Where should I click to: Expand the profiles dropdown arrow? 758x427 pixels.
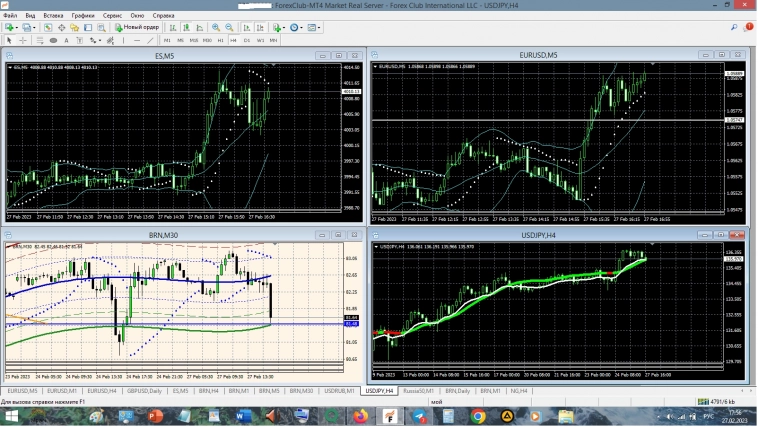click(35, 28)
